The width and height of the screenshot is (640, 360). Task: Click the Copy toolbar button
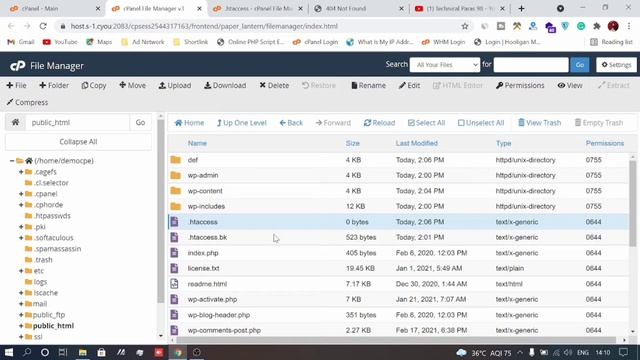tap(94, 85)
